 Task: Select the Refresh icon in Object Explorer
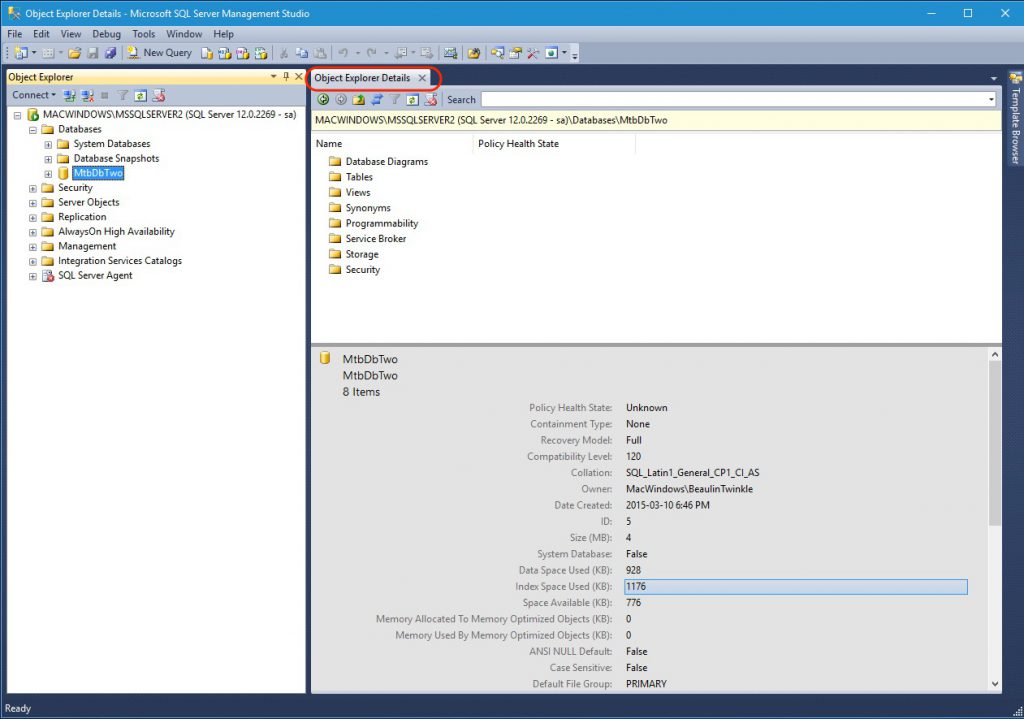click(140, 95)
